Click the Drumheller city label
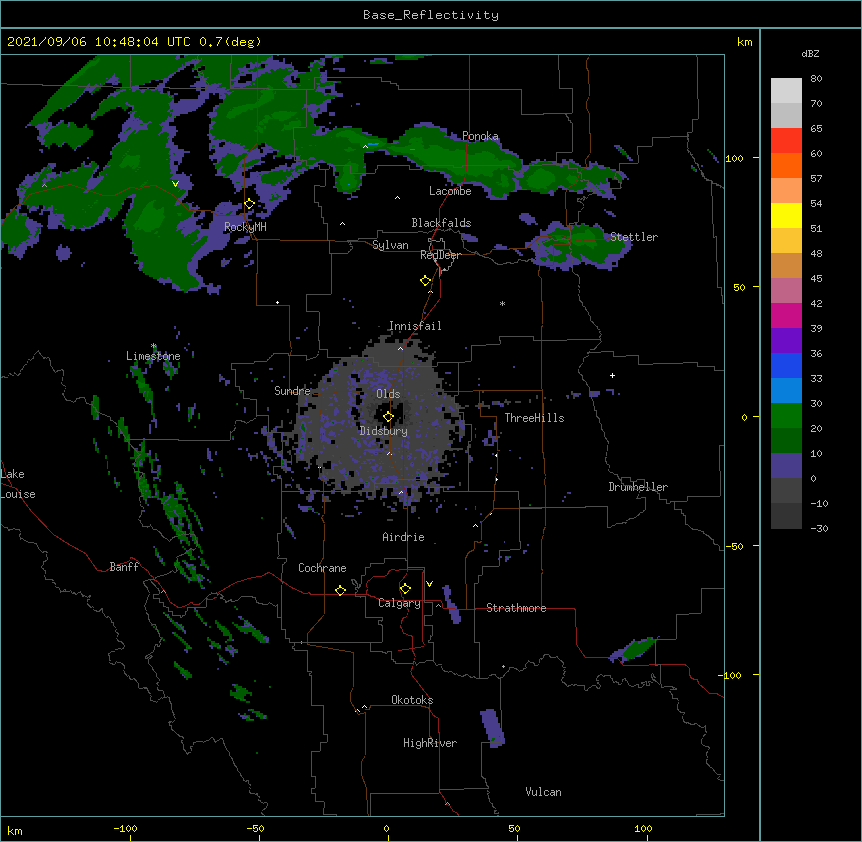Image resolution: width=862 pixels, height=842 pixels. point(638,487)
